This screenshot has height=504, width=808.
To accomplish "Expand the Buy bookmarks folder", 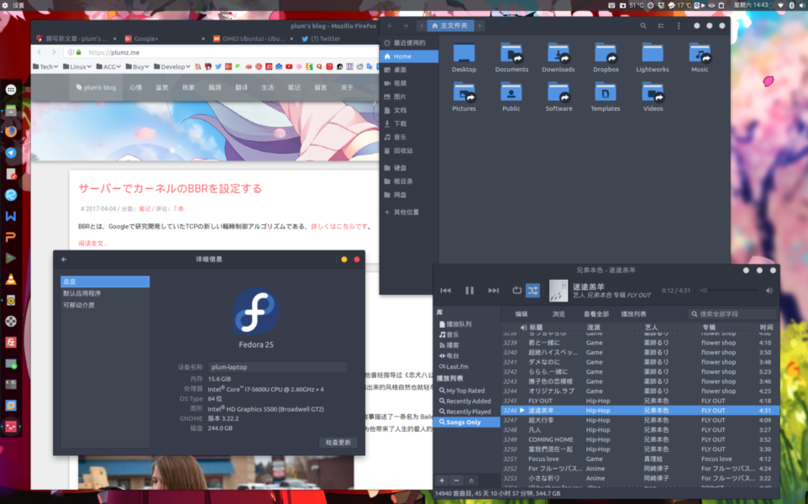I will point(137,66).
